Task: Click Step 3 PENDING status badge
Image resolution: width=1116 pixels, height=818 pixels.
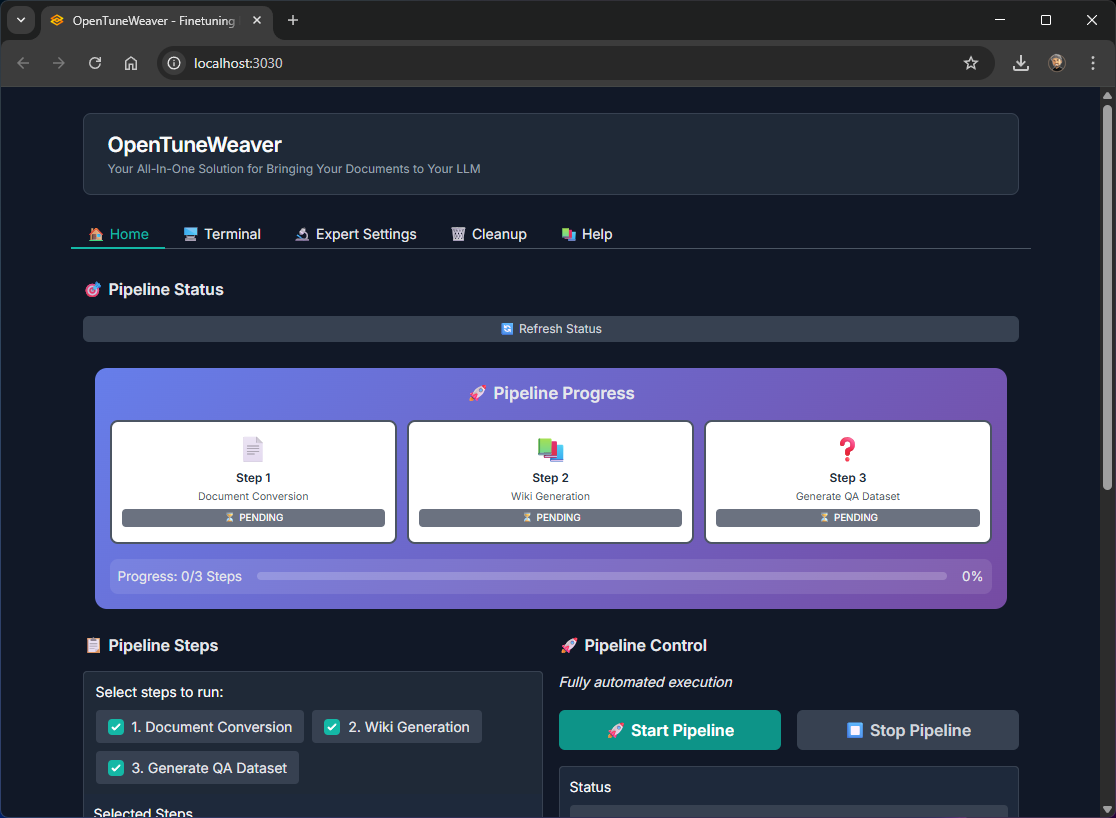Action: click(x=848, y=518)
